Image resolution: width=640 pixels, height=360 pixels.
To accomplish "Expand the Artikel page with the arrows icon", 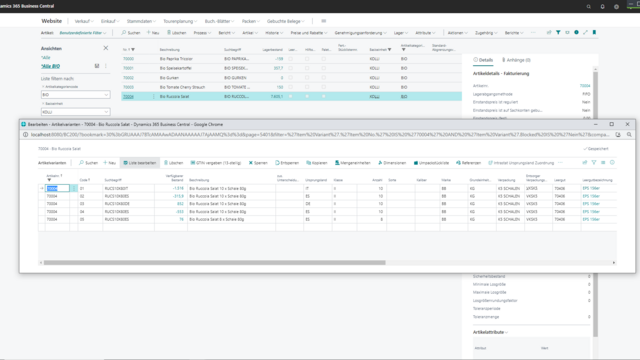I will pyautogui.click(x=585, y=32).
